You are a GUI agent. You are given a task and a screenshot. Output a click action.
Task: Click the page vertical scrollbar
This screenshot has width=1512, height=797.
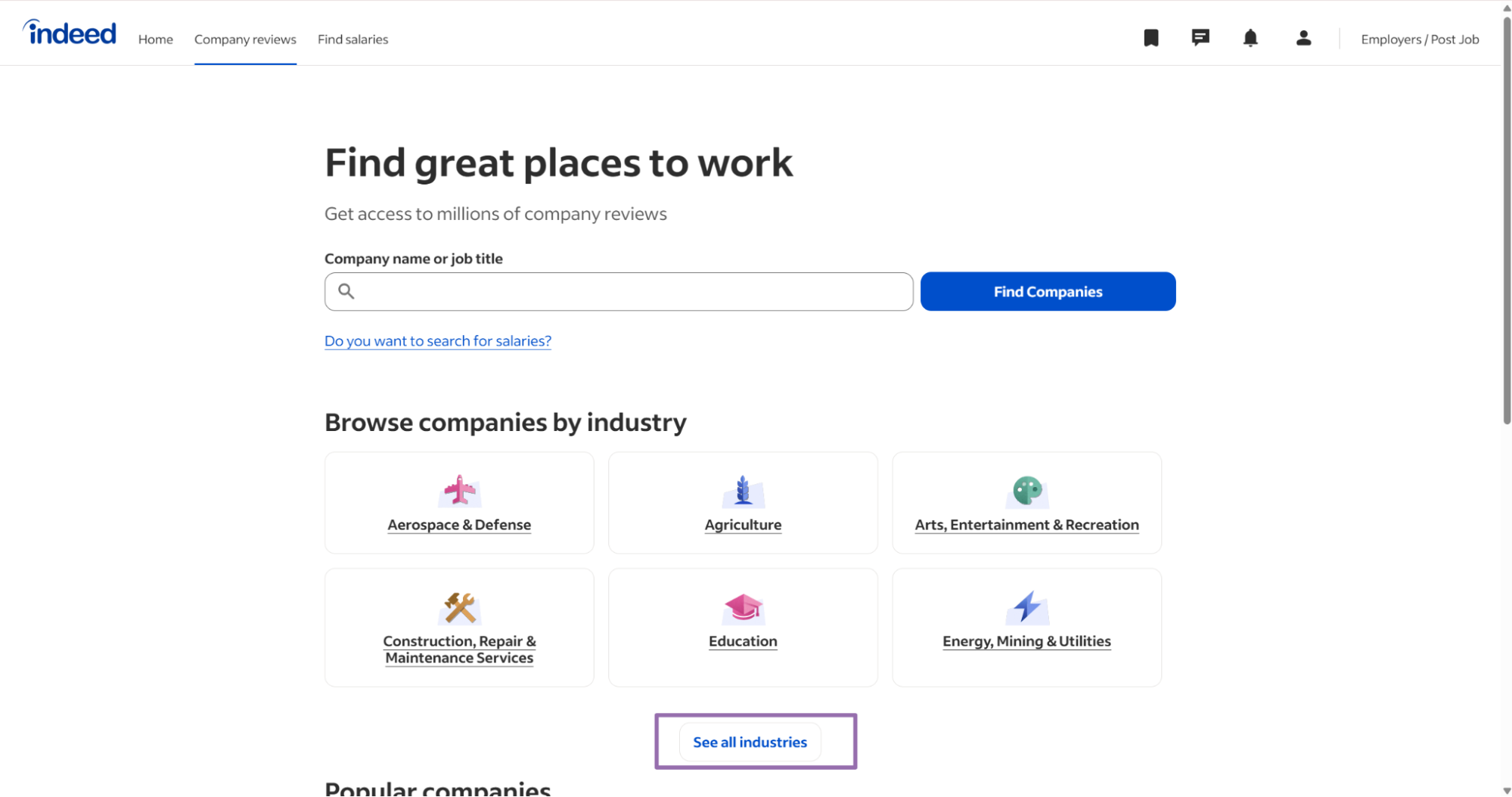1506,219
